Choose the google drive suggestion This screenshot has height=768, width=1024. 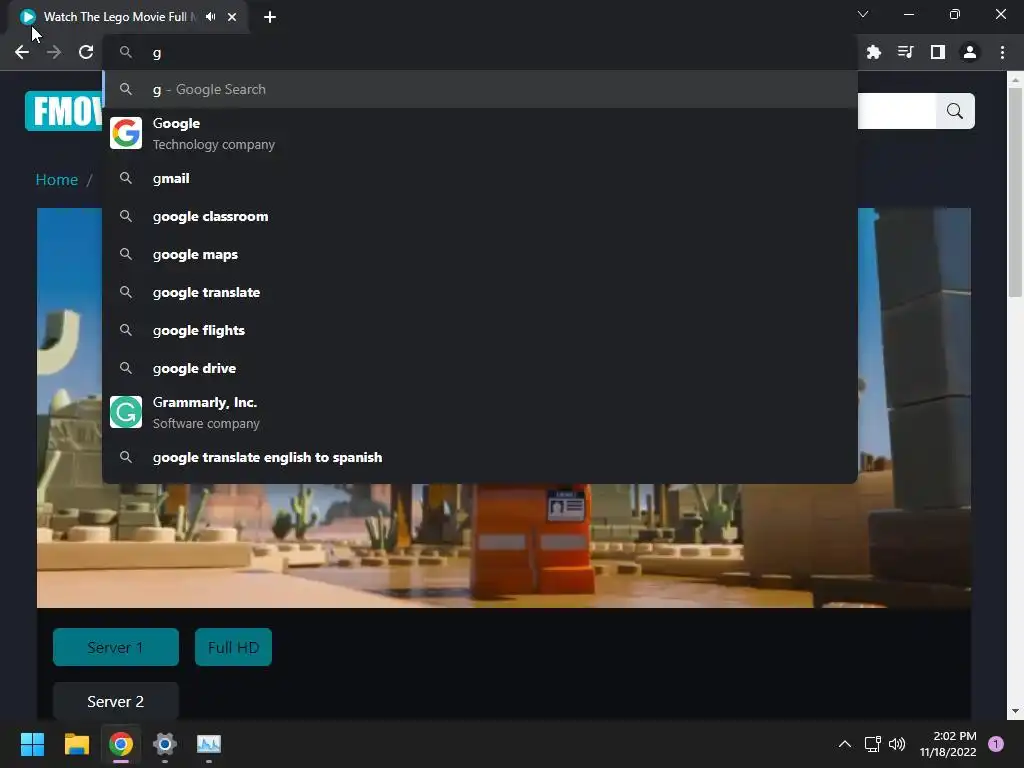tap(480, 368)
